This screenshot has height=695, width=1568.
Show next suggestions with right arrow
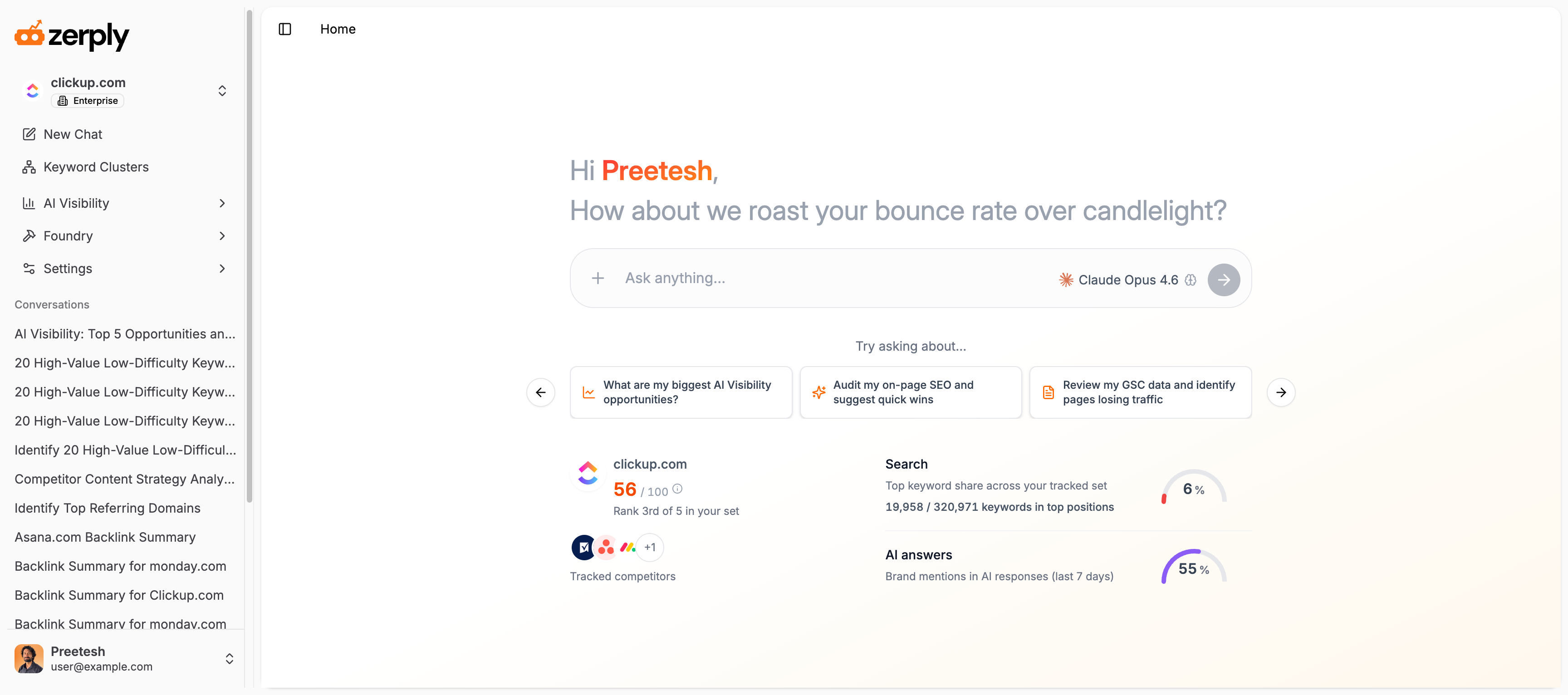click(x=1281, y=392)
